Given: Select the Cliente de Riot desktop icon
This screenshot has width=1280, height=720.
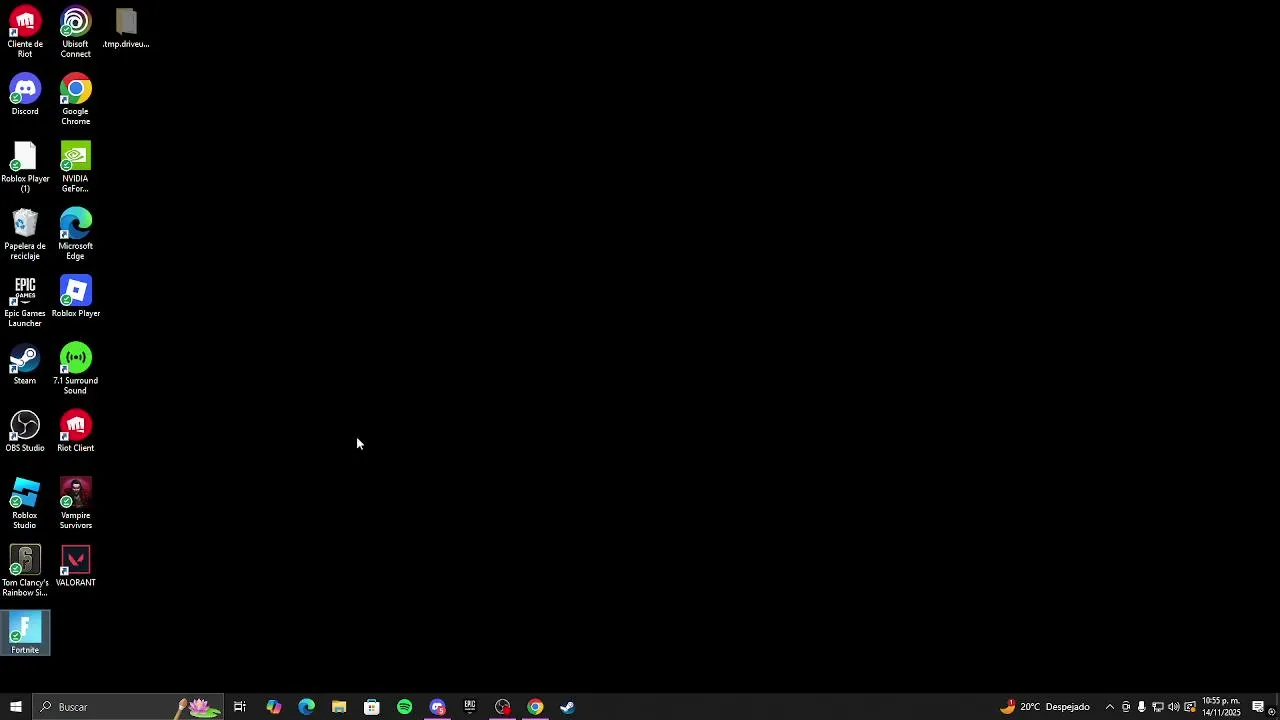Looking at the screenshot, I should (25, 32).
